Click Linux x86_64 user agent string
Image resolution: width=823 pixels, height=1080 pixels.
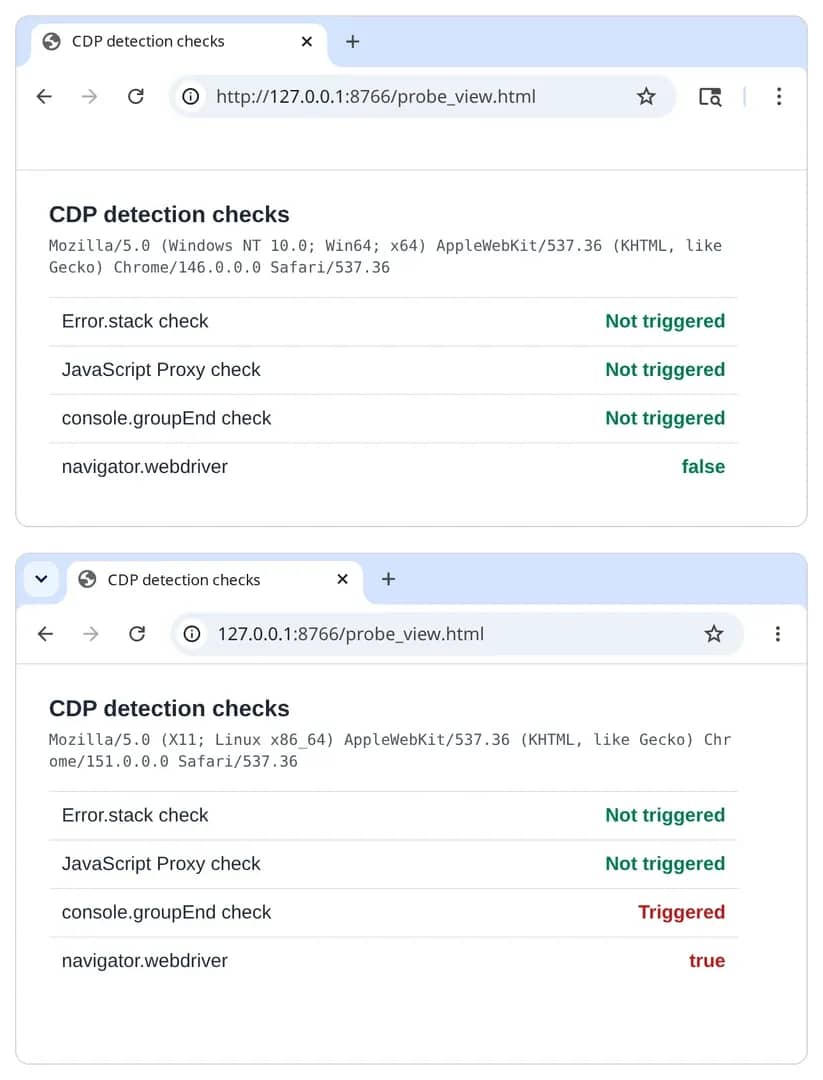390,750
